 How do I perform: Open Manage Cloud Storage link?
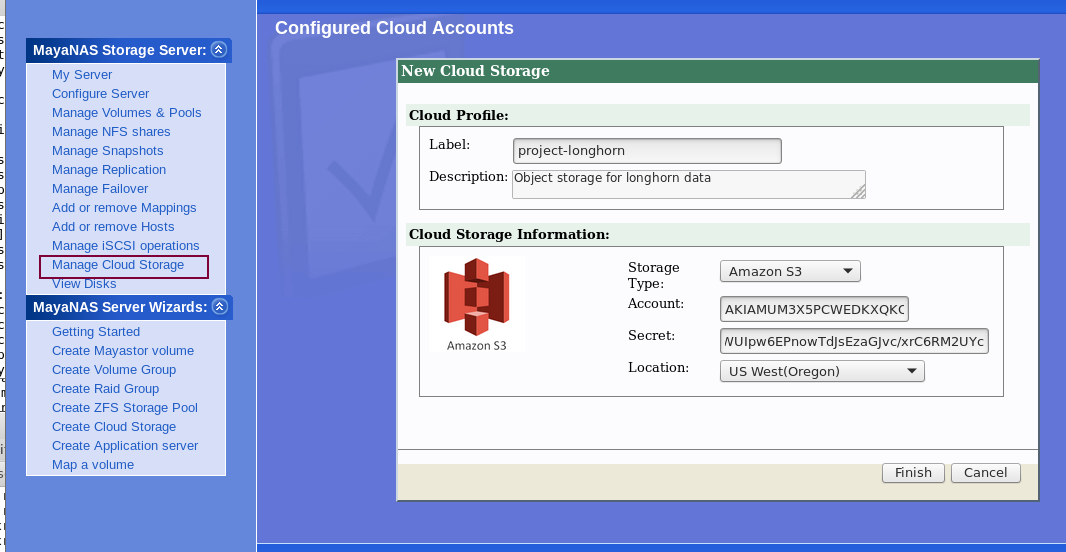pos(118,265)
